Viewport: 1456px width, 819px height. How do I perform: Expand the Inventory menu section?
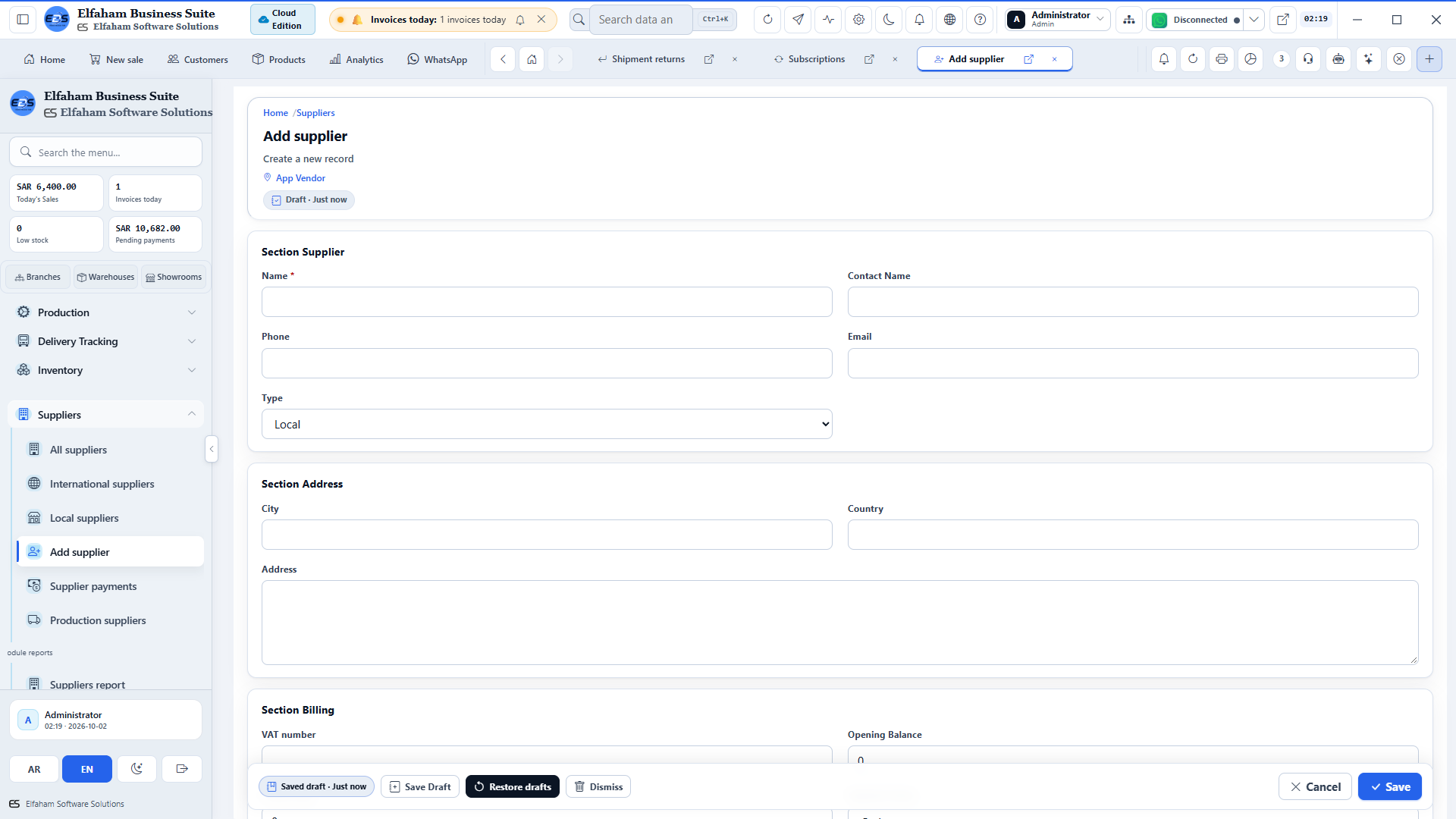tap(106, 370)
